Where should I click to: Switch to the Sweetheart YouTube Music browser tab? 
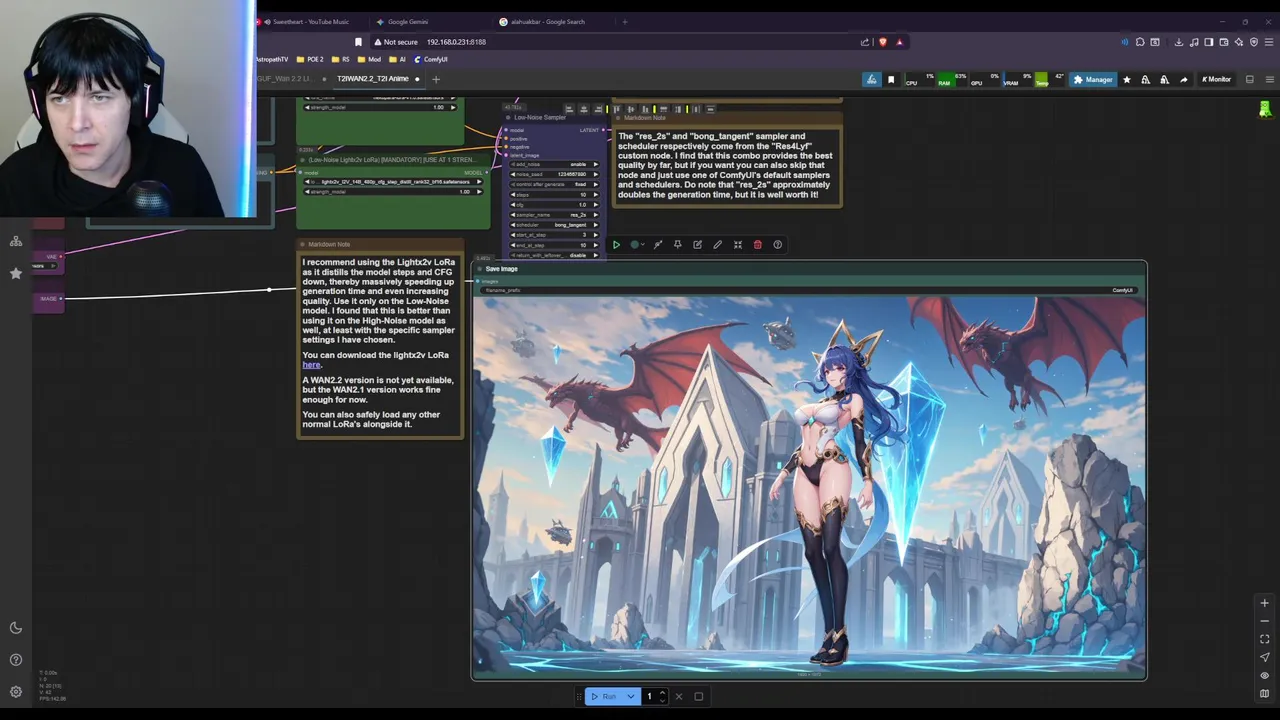click(x=310, y=21)
